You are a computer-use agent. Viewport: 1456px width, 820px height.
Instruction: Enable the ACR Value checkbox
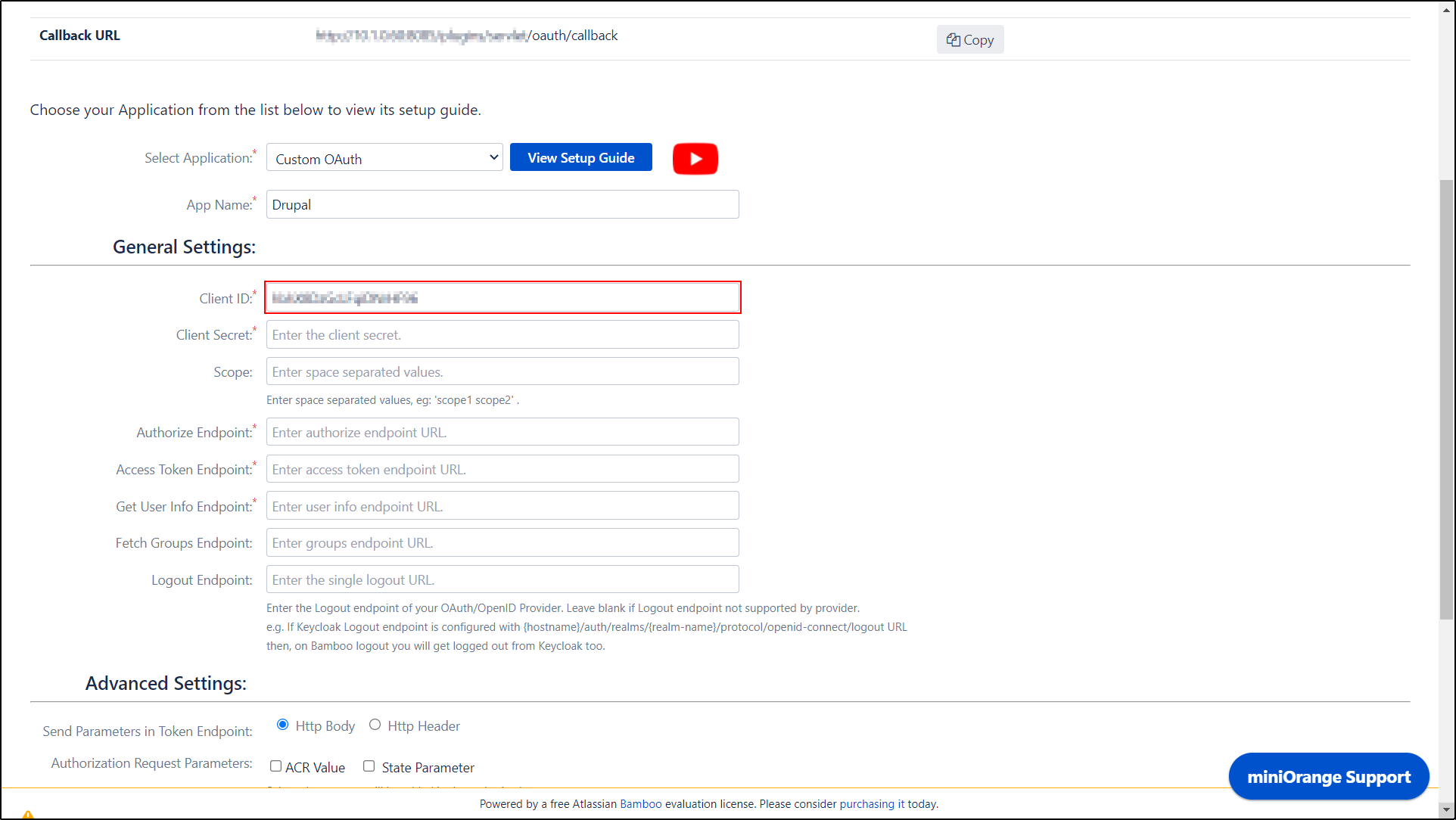(x=275, y=766)
